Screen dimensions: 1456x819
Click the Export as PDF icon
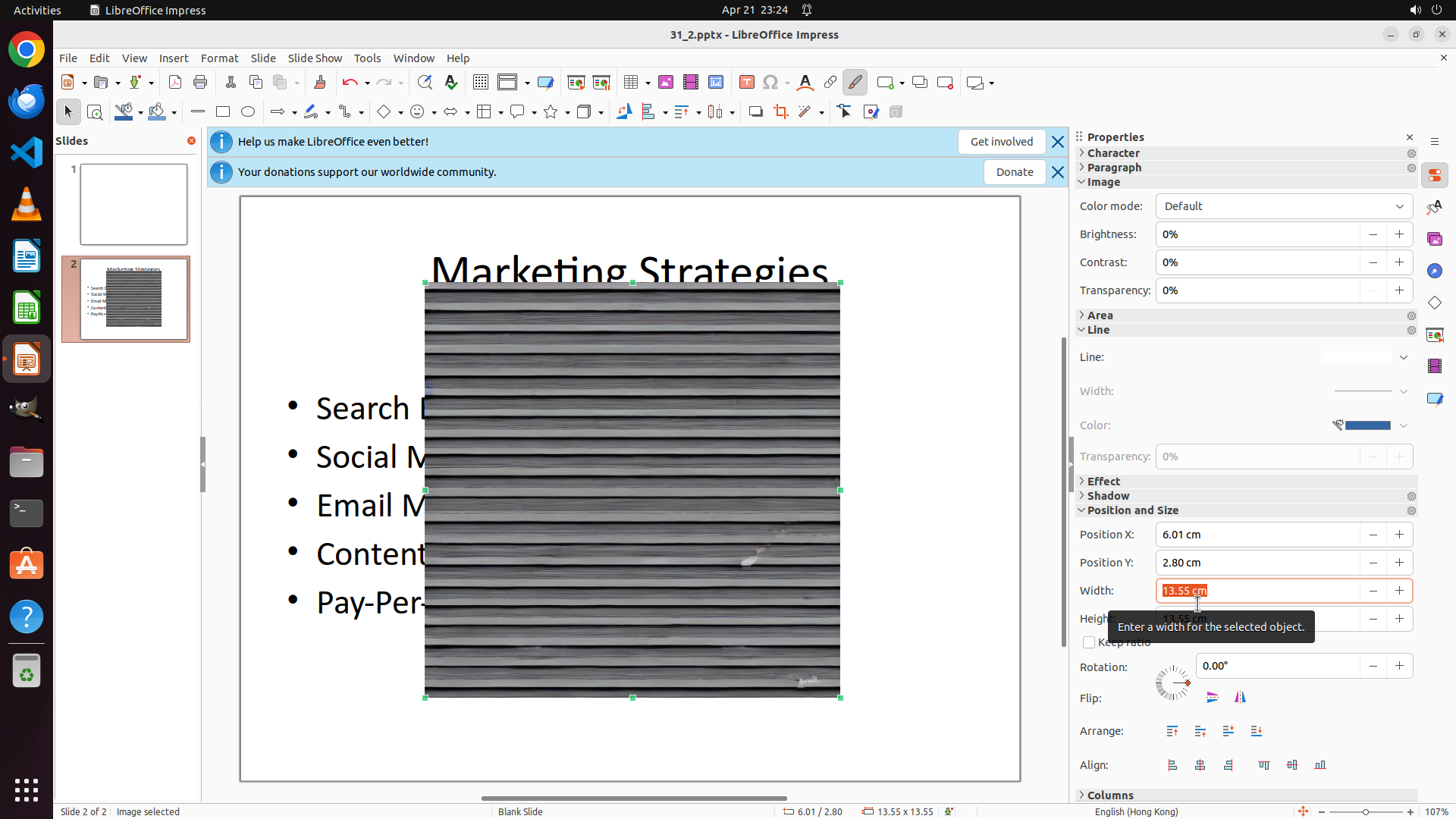(x=175, y=83)
